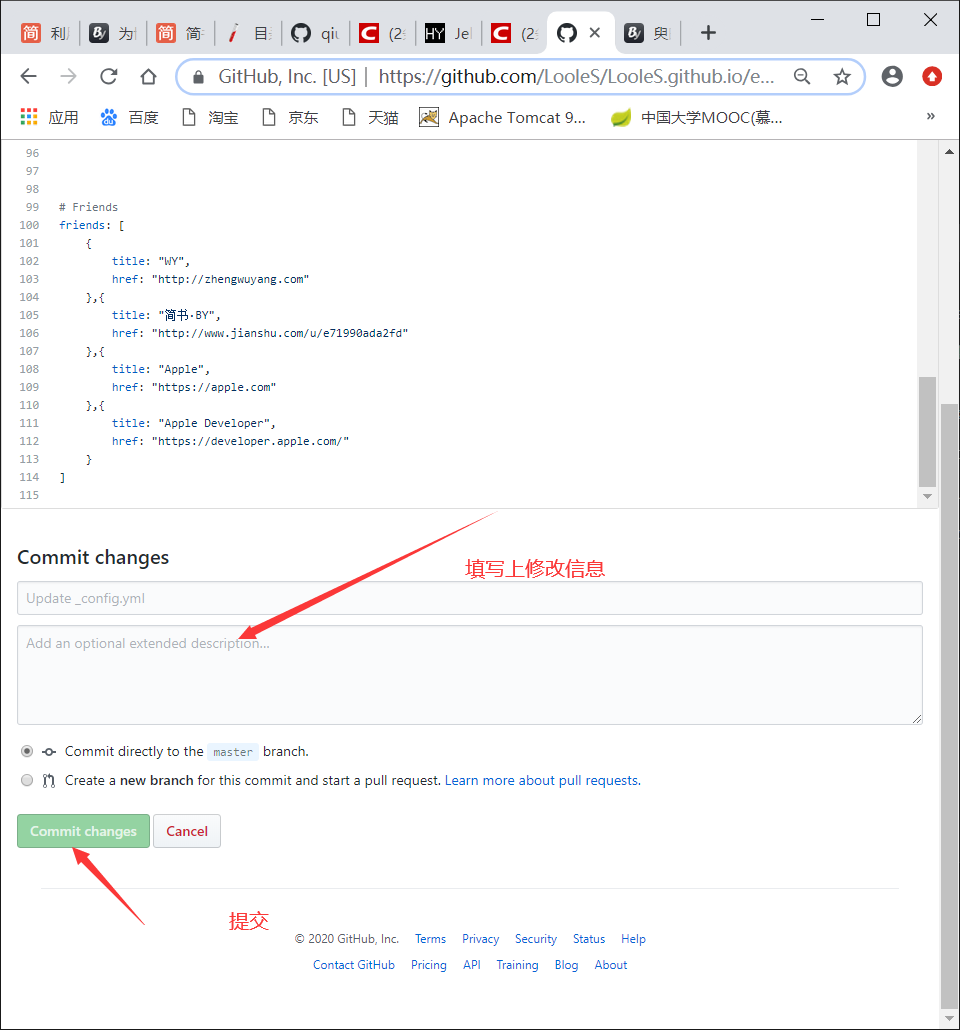
Task: Switch to the first red C tab
Action: pos(382,33)
